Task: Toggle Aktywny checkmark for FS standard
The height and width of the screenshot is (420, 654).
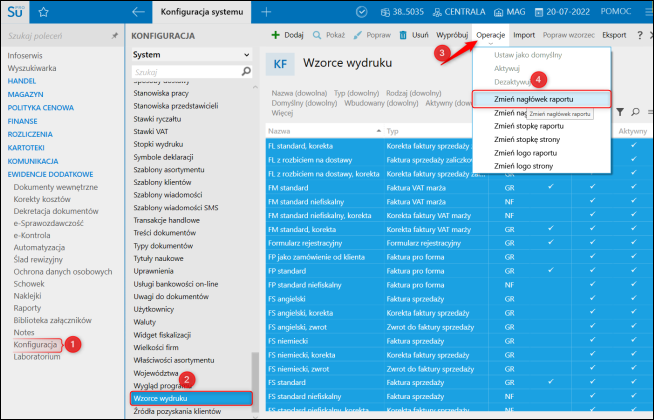Action: (x=634, y=381)
